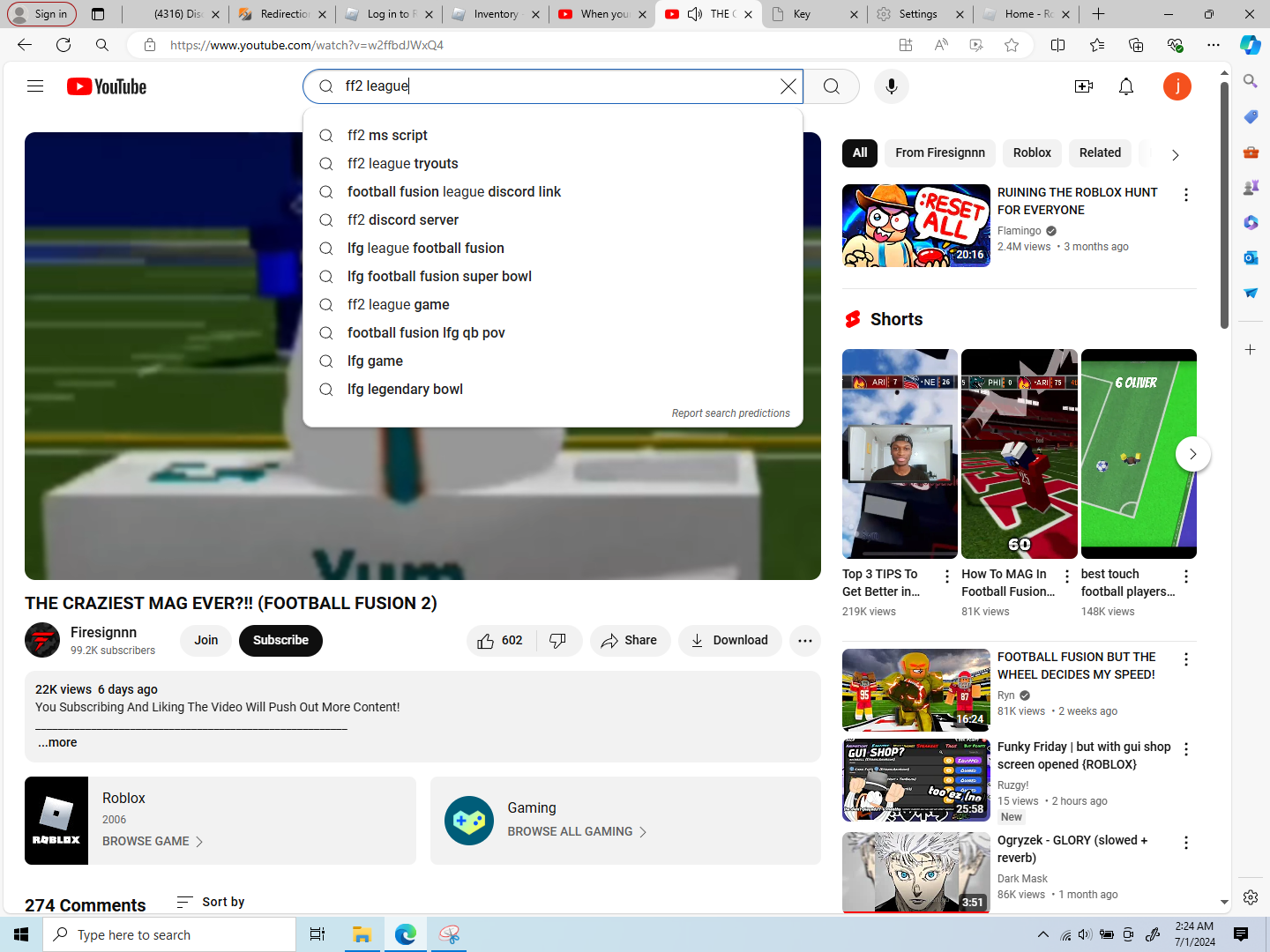Screen dimensions: 1270x952
Task: Start voice search with microphone
Action: click(892, 86)
